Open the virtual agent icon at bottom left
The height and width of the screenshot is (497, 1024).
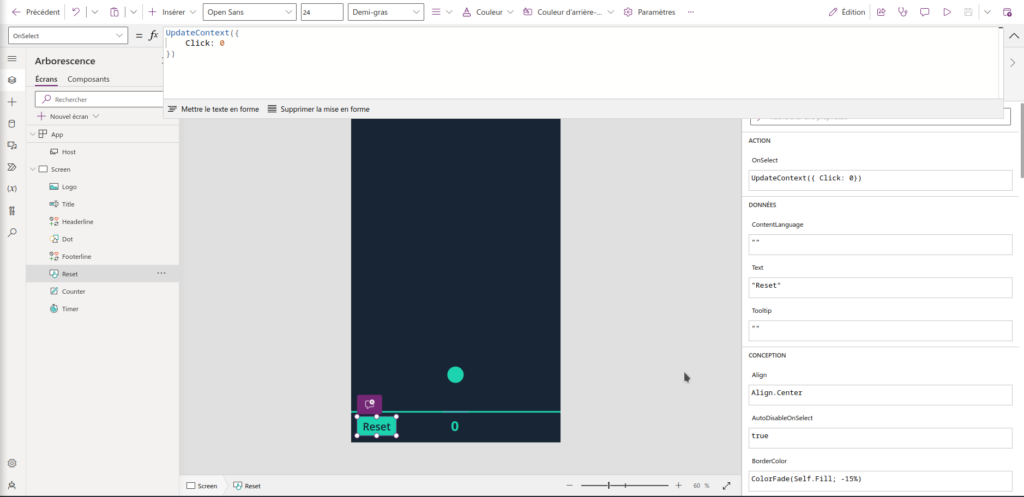point(12,485)
